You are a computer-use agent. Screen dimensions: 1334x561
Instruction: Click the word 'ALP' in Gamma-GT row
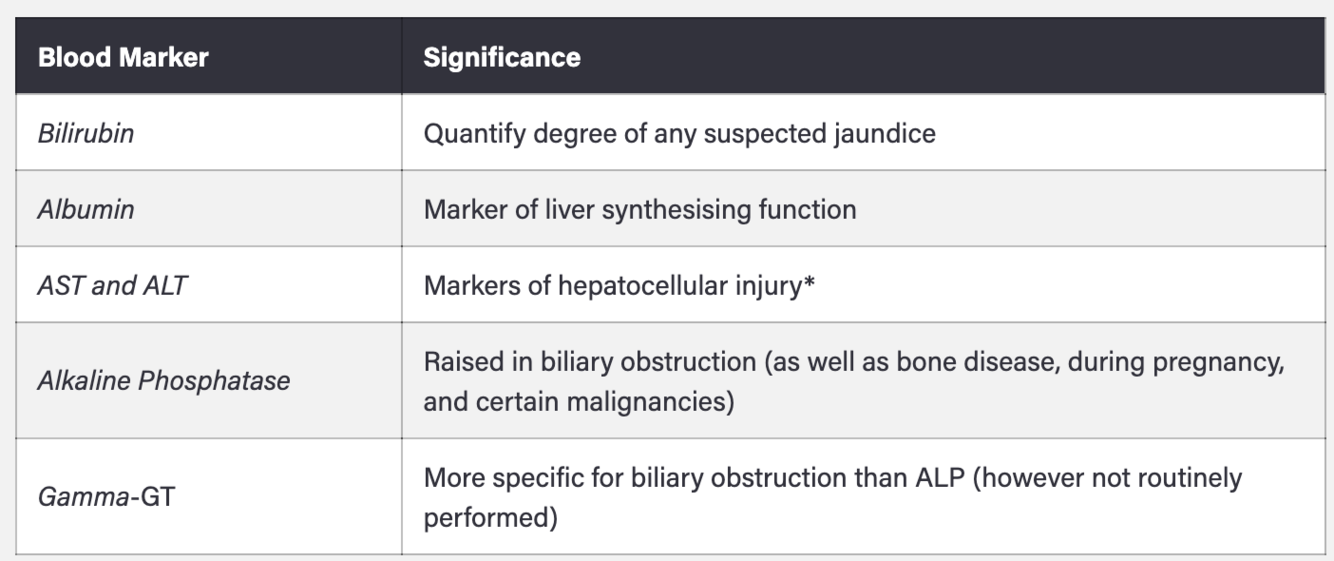pos(939,477)
